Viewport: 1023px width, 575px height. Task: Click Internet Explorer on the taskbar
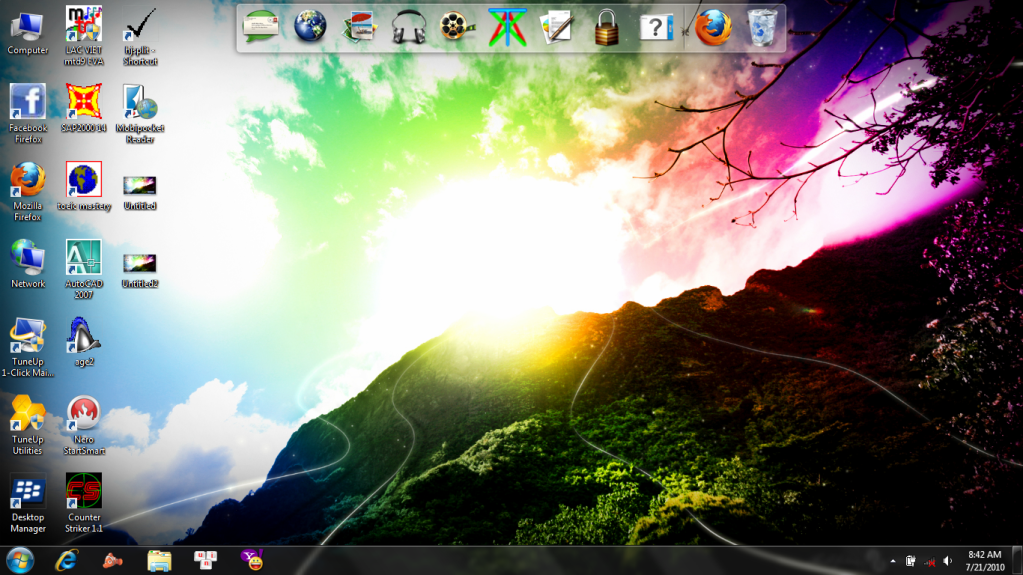point(67,560)
